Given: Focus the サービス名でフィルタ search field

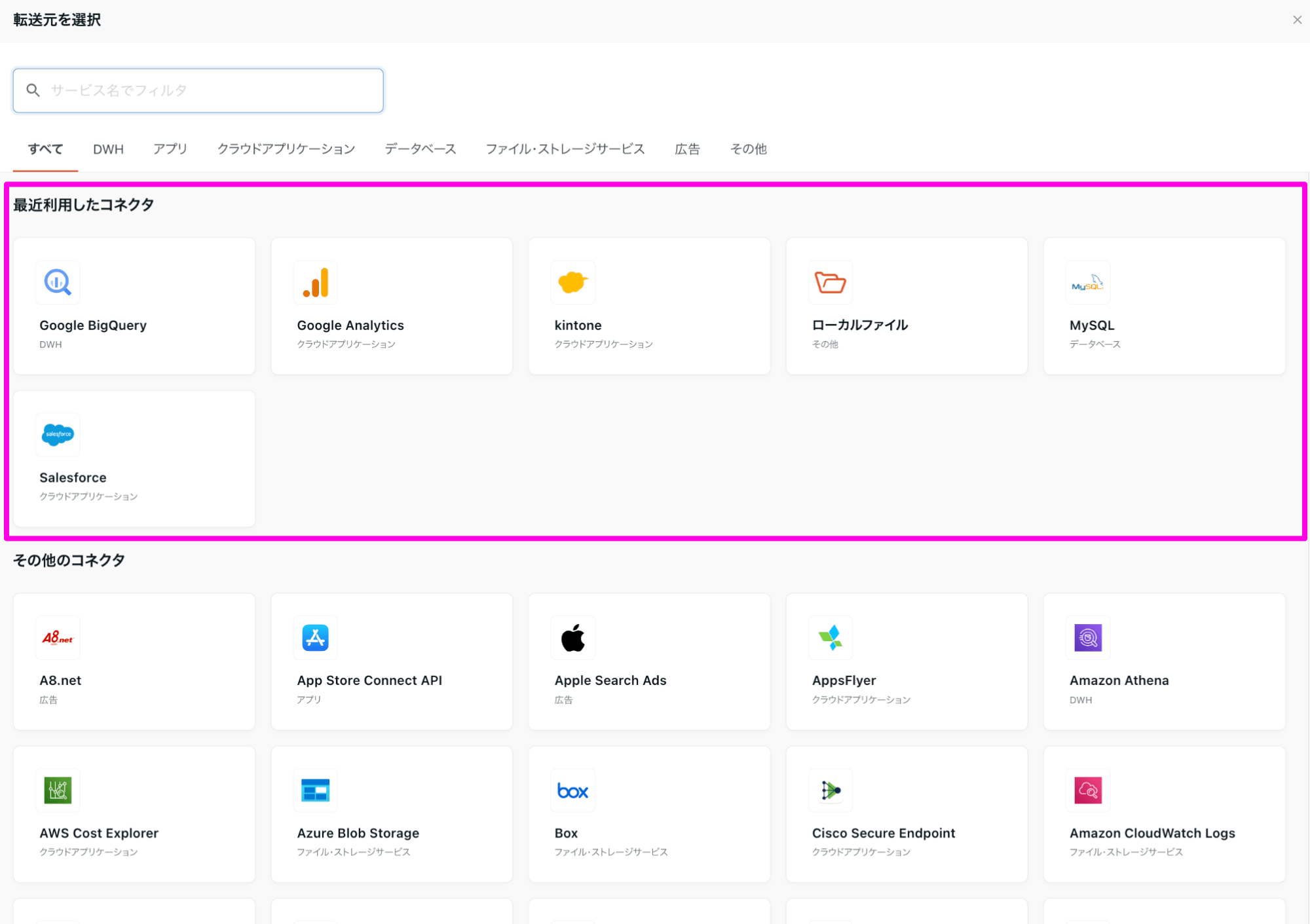Looking at the screenshot, I should point(198,90).
